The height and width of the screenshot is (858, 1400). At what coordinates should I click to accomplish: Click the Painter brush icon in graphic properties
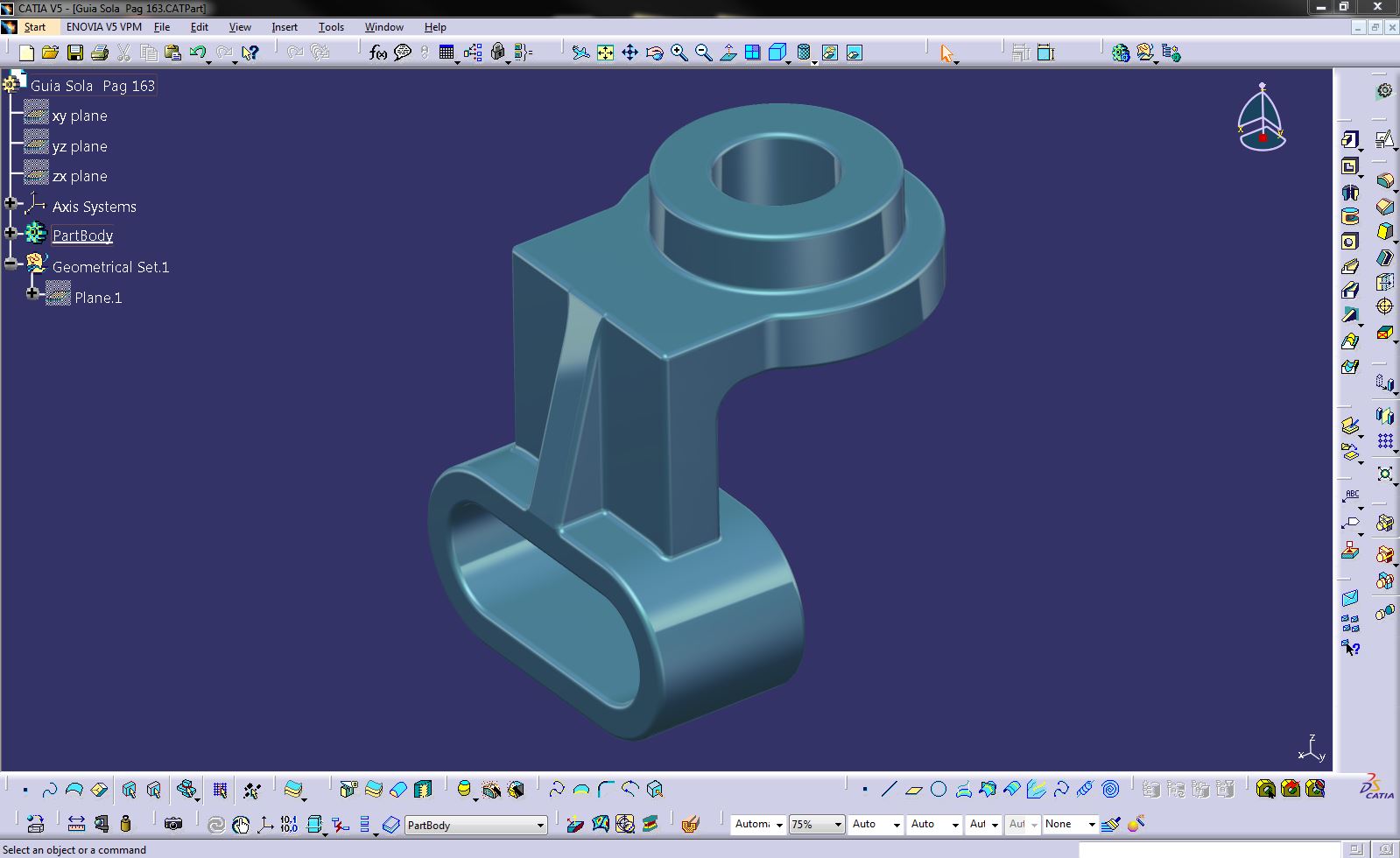[1111, 824]
